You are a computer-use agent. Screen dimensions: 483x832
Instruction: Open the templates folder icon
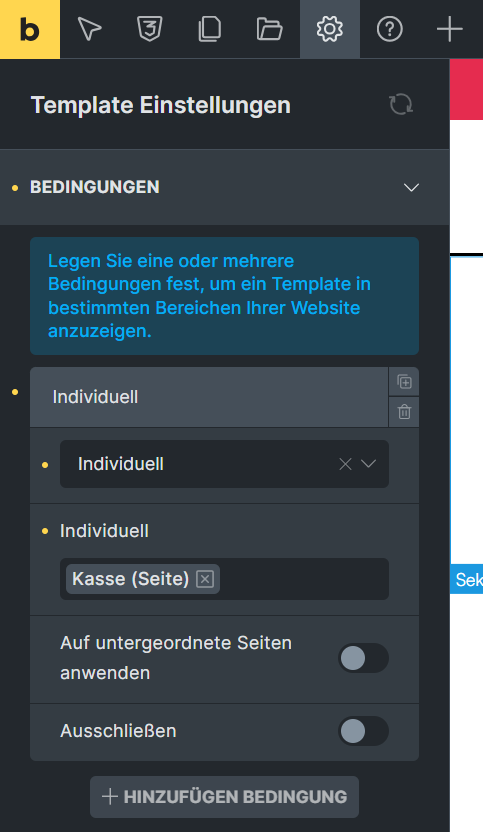coord(270,29)
